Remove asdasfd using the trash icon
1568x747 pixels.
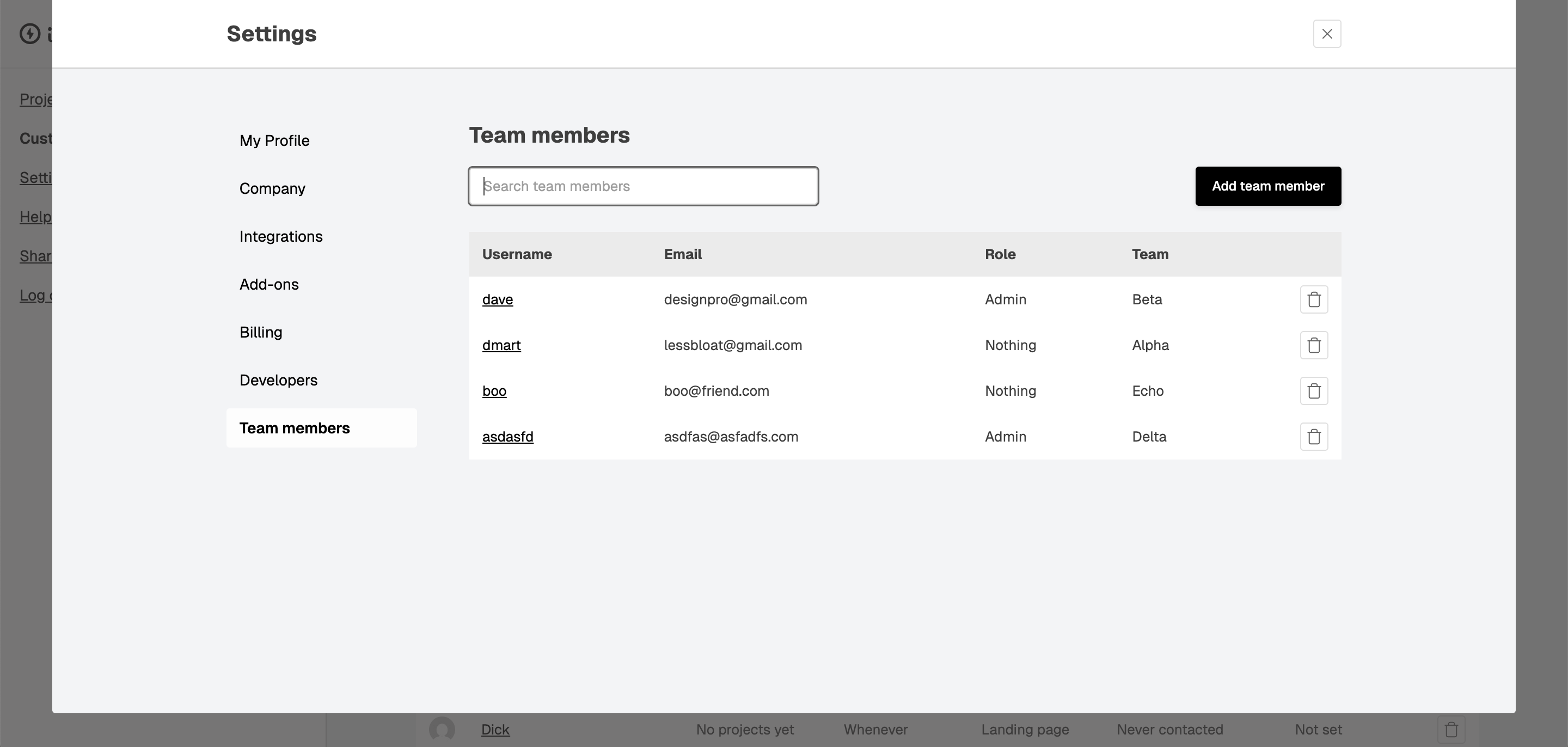pos(1314,437)
